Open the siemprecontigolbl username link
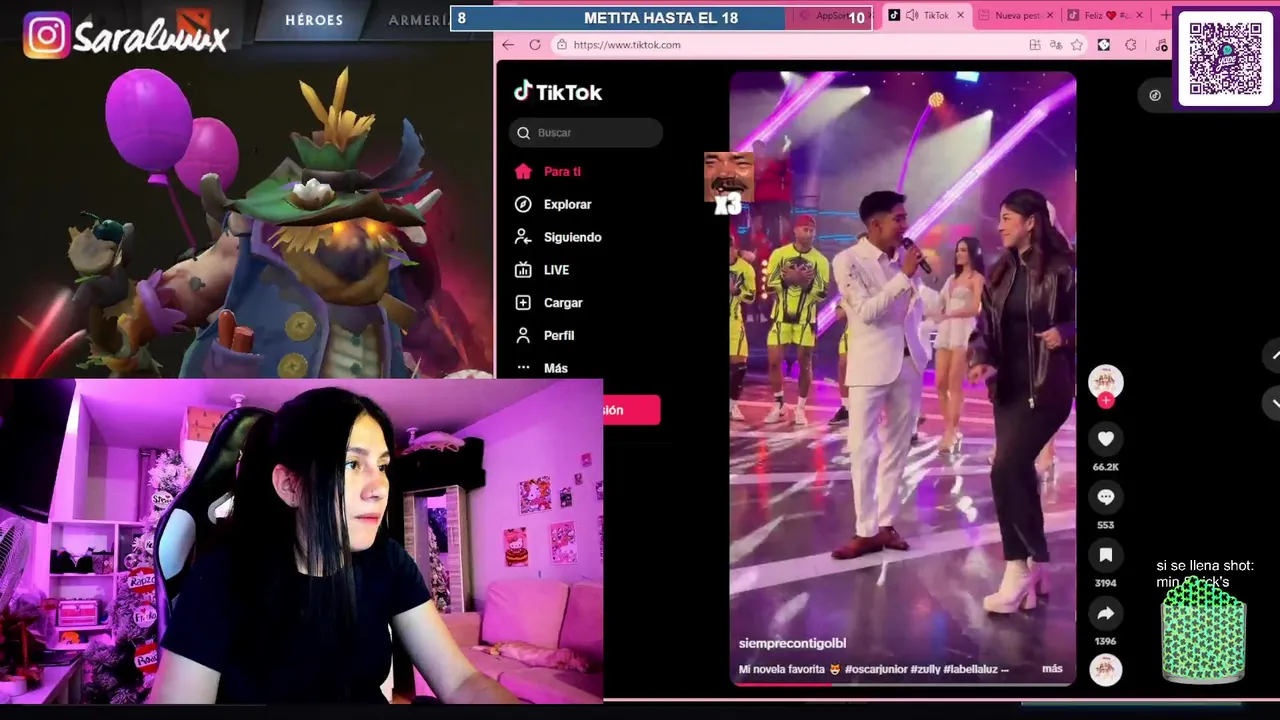1280x720 pixels. (x=792, y=643)
